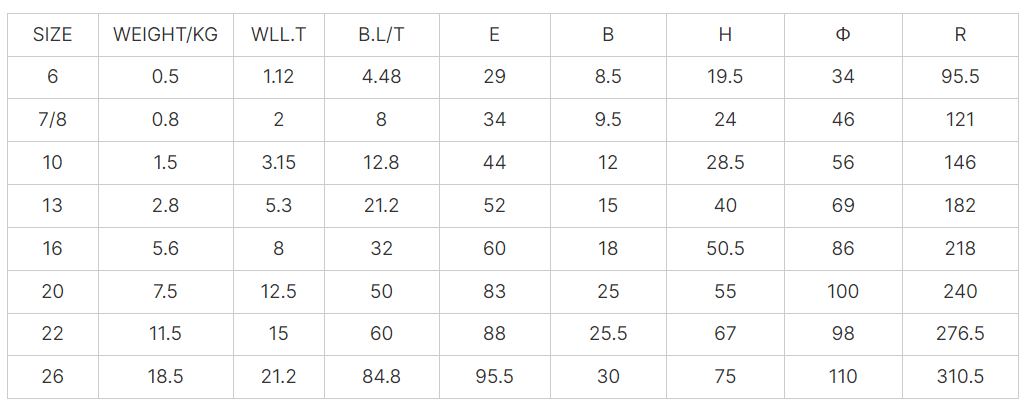Select the B.L/T header cell
1036x417 pixels.
point(381,34)
